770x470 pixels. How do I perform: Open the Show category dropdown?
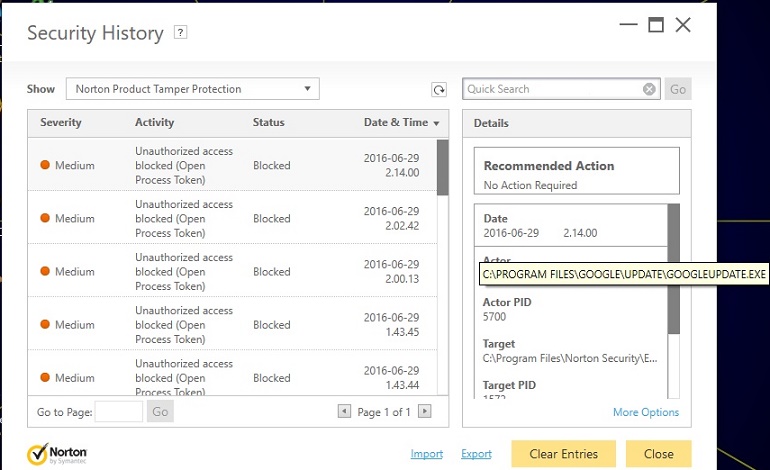coord(192,89)
